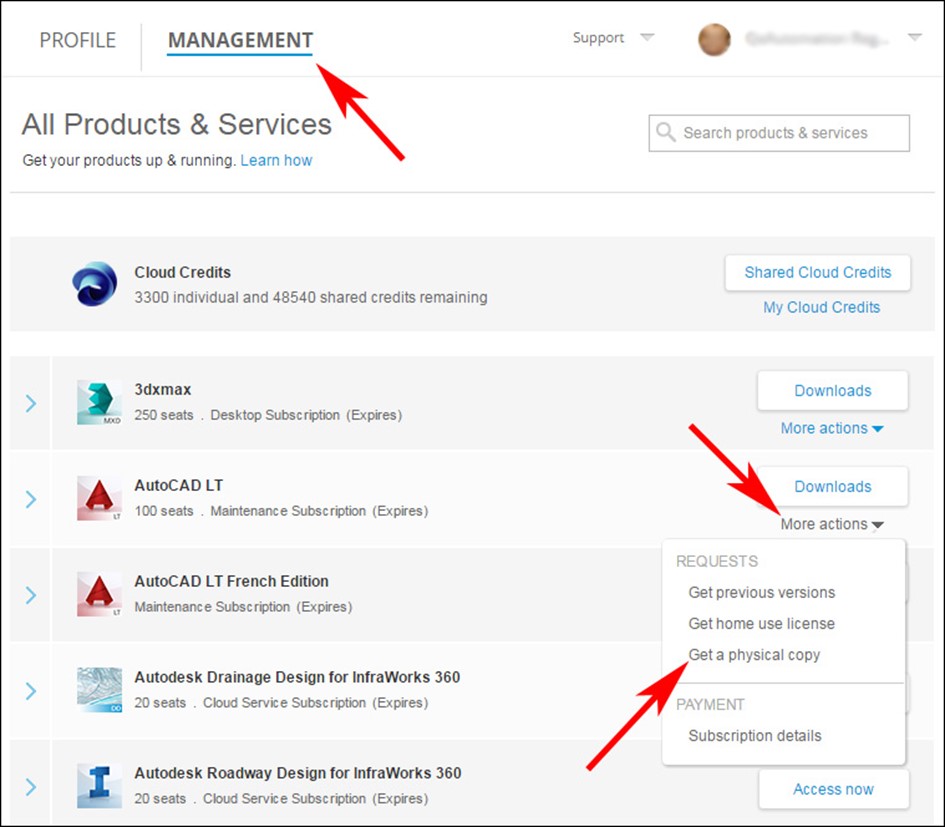
Task: Expand Autodesk Roadway Design row chevron
Action: [x=31, y=787]
